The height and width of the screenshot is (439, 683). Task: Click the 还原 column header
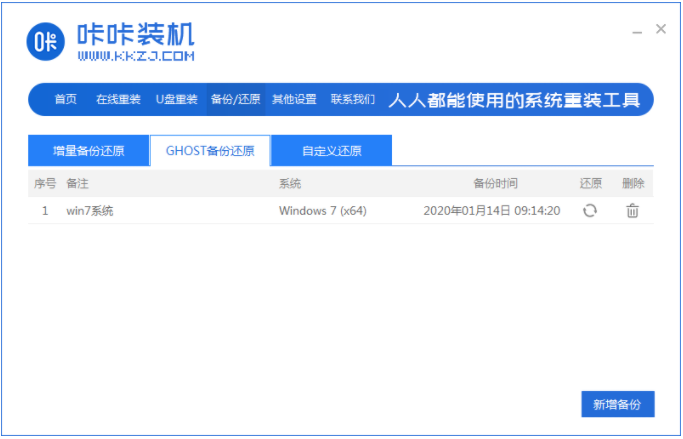tap(591, 183)
